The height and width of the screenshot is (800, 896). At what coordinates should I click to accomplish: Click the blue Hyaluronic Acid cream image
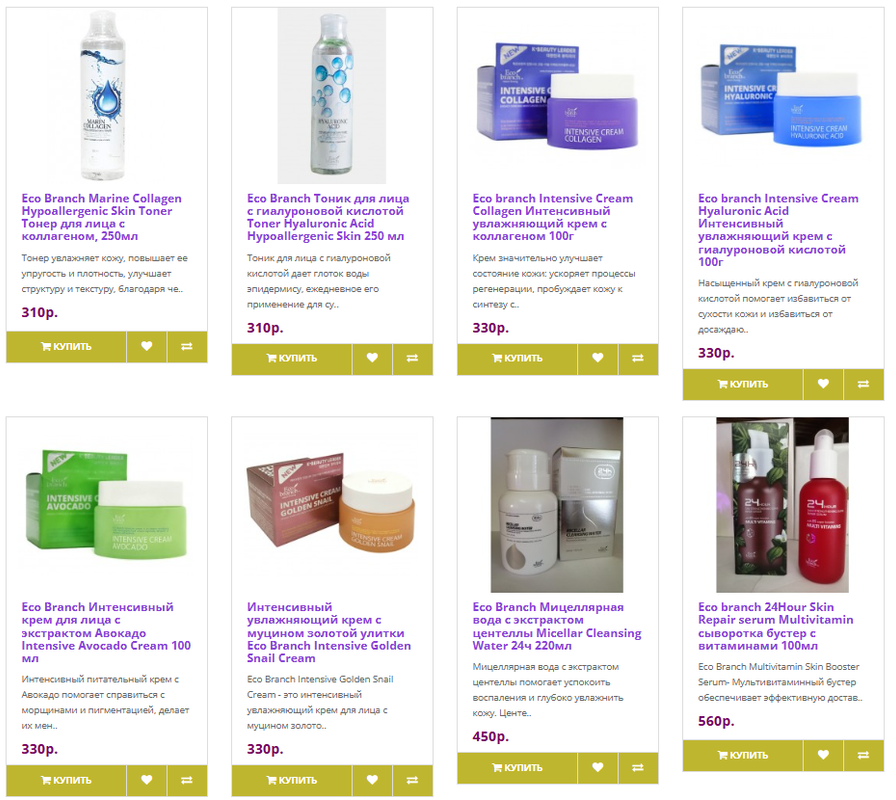pos(782,95)
